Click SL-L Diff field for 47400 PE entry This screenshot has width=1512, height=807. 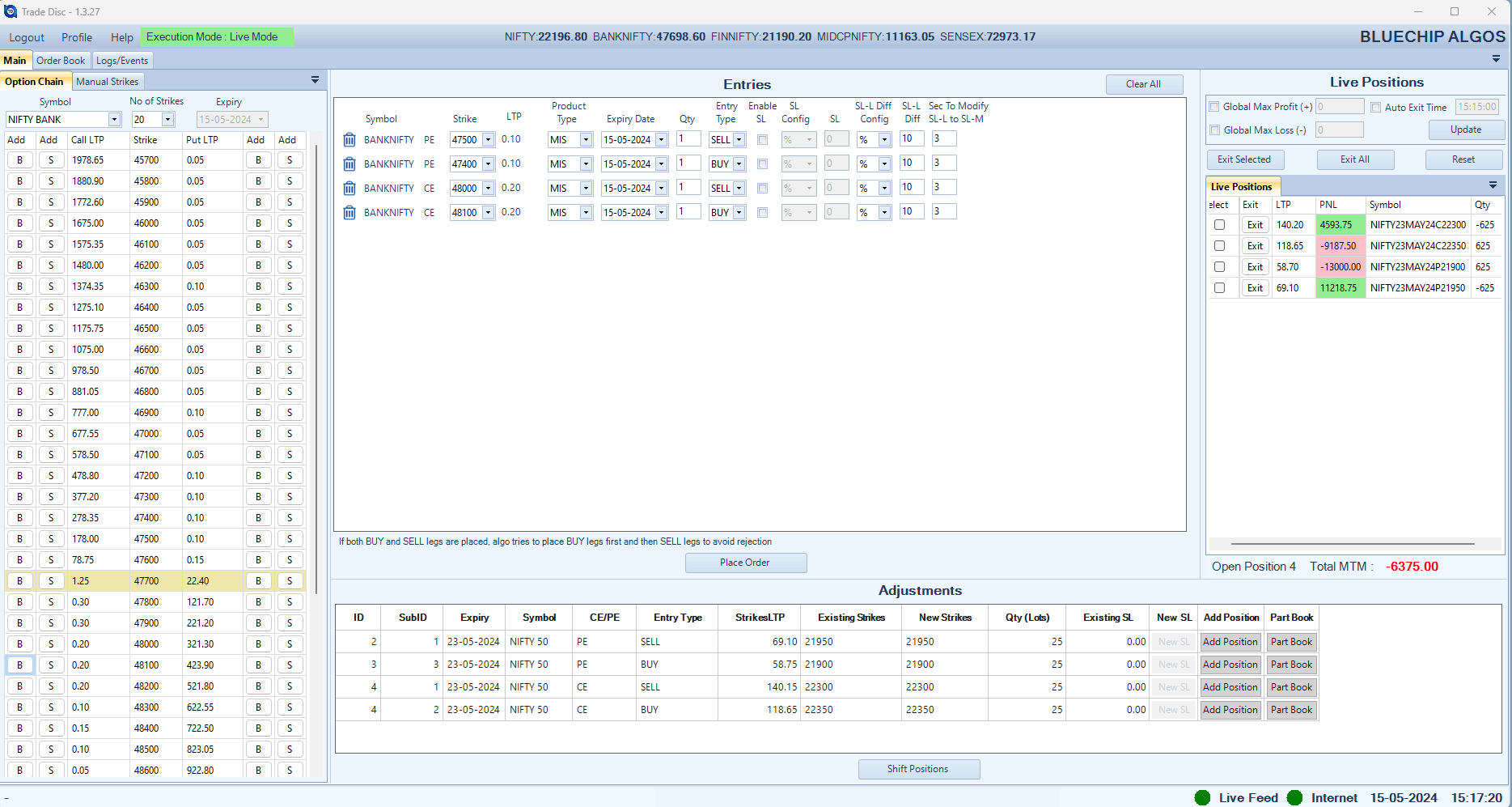coord(912,164)
